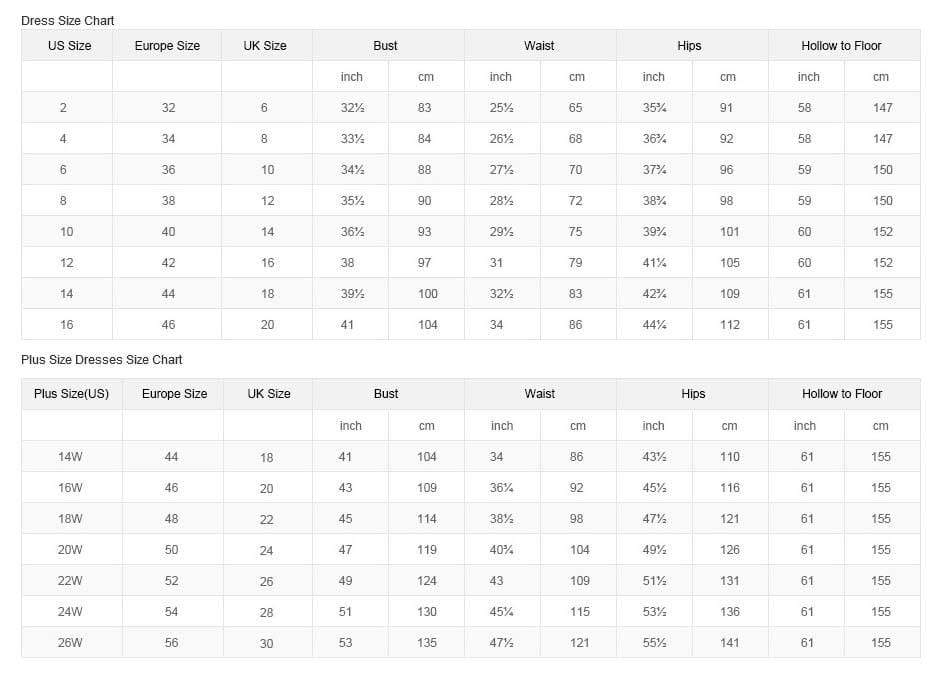Click the 18W size cell
The height and width of the screenshot is (681, 946).
70,519
